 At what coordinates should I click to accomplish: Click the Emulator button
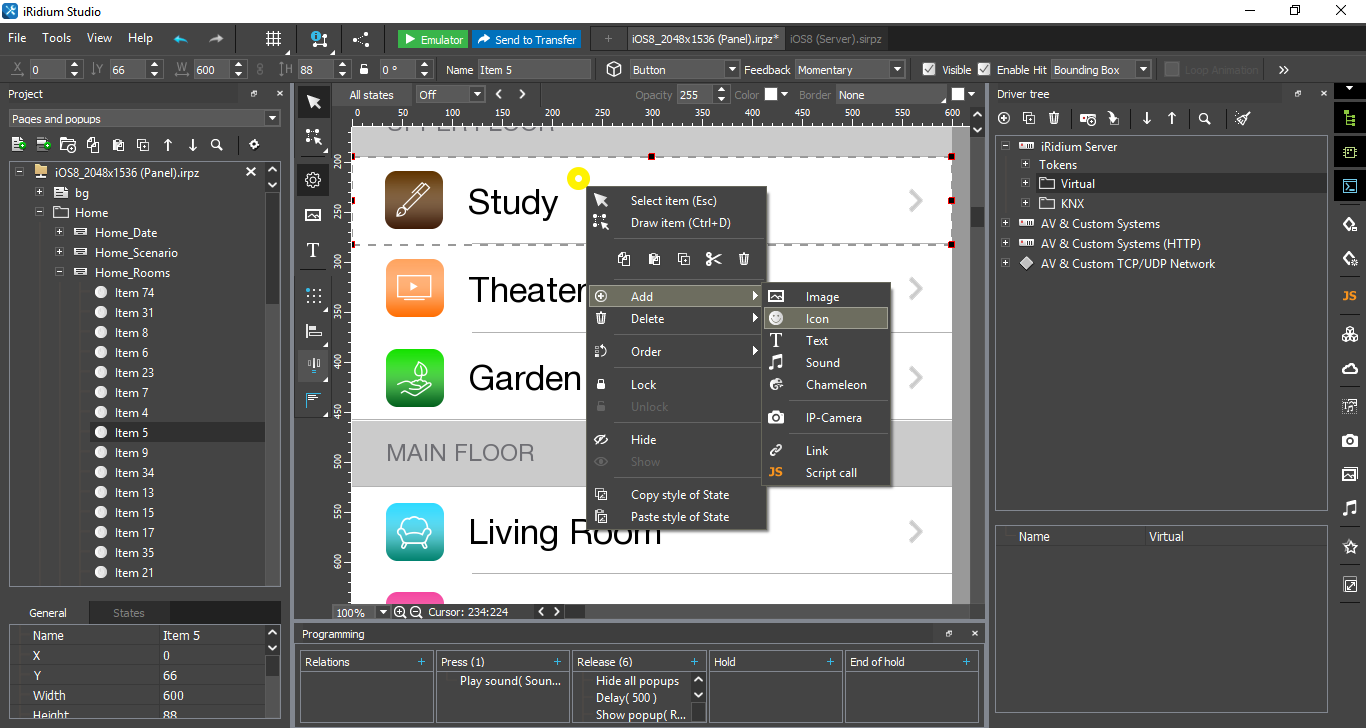coord(431,38)
